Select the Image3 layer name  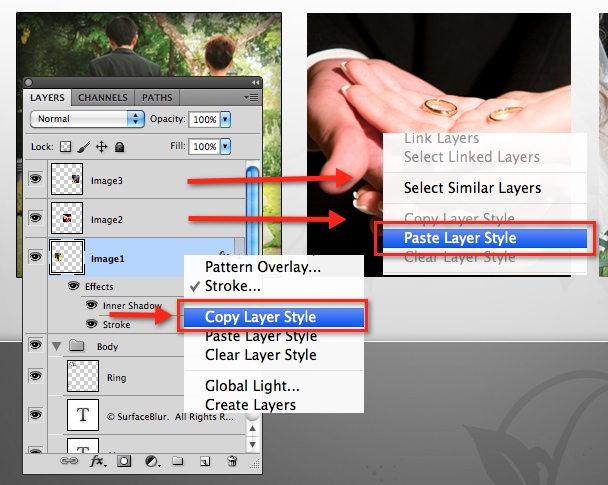(x=107, y=181)
